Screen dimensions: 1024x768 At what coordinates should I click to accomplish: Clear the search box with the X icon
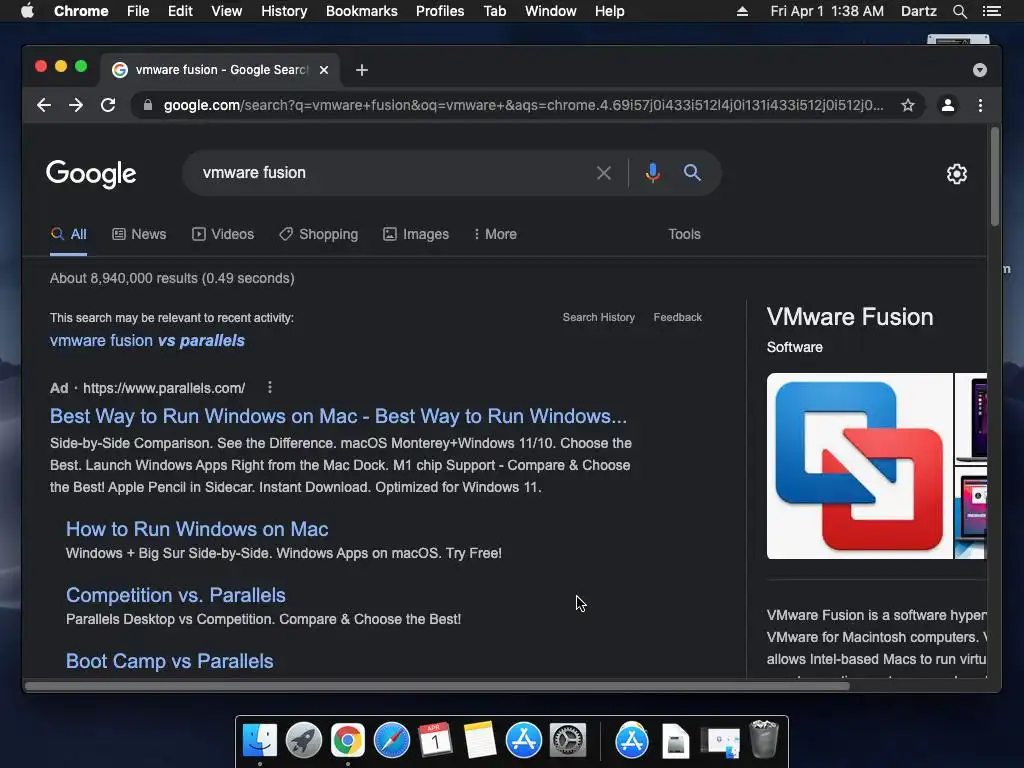tap(604, 173)
